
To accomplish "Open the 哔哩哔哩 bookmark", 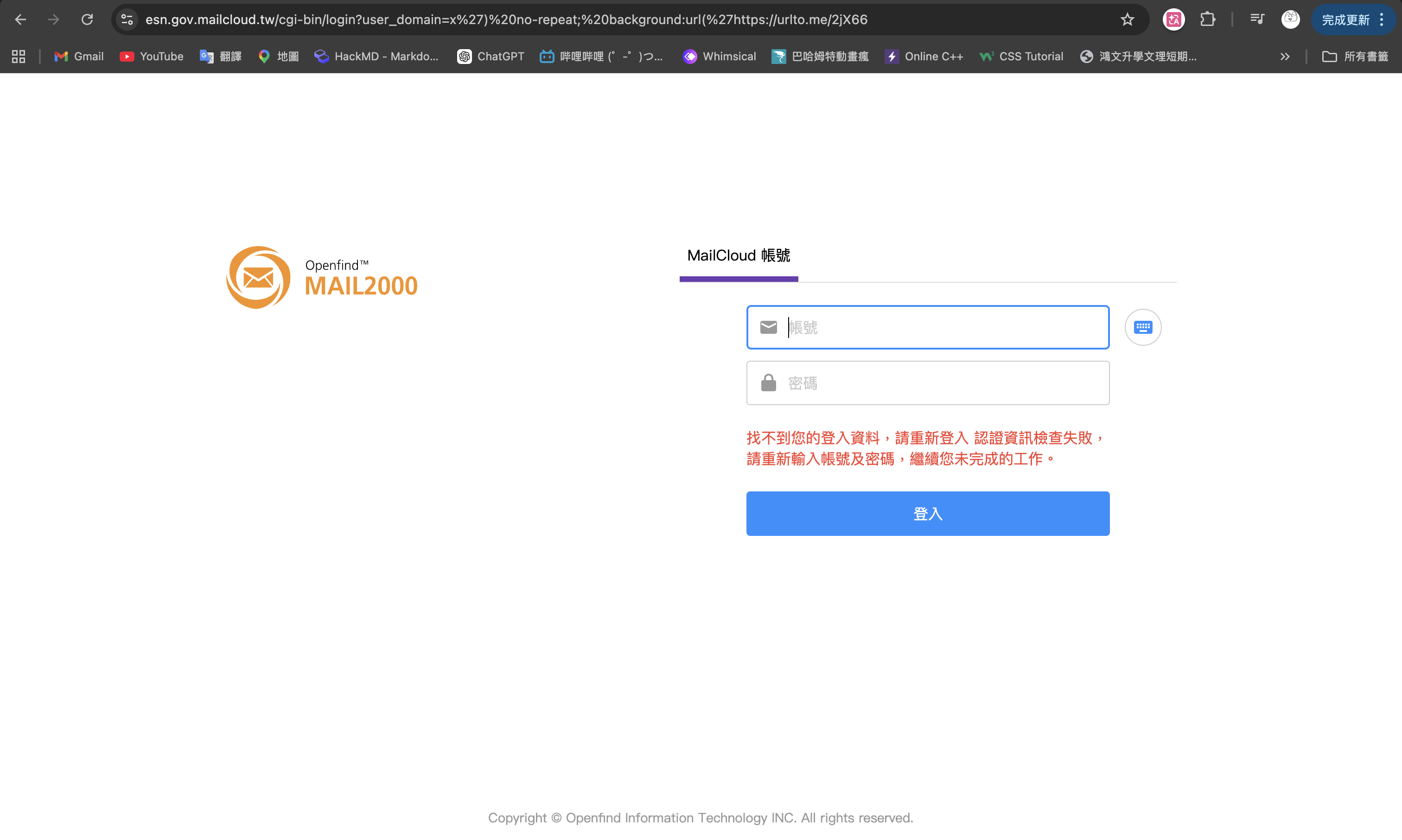I will click(x=601, y=57).
